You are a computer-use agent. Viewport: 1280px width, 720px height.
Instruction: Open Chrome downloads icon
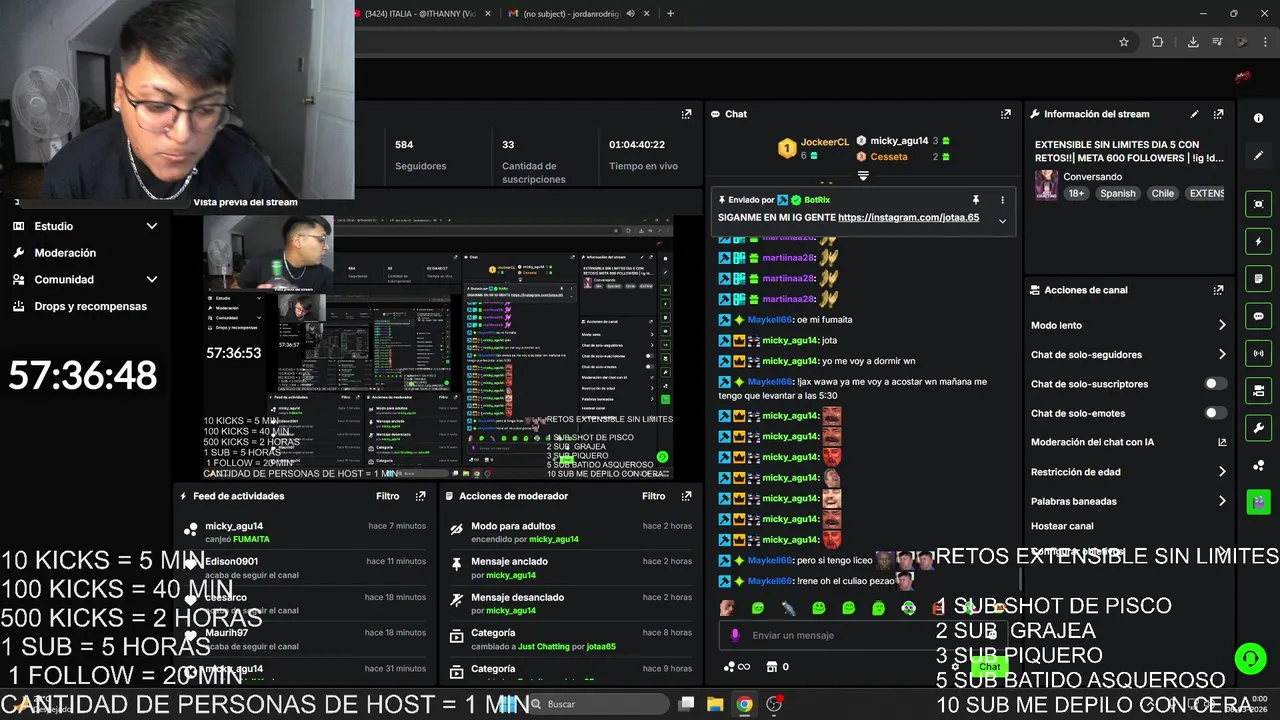click(x=1193, y=42)
